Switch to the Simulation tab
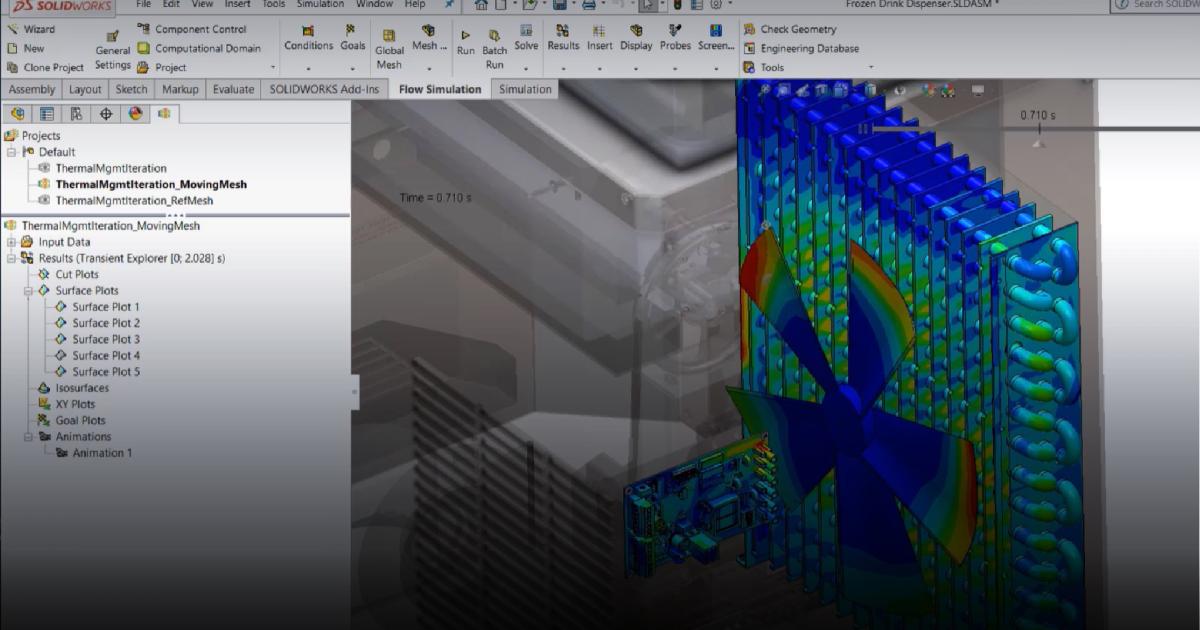This screenshot has width=1200, height=630. [524, 89]
